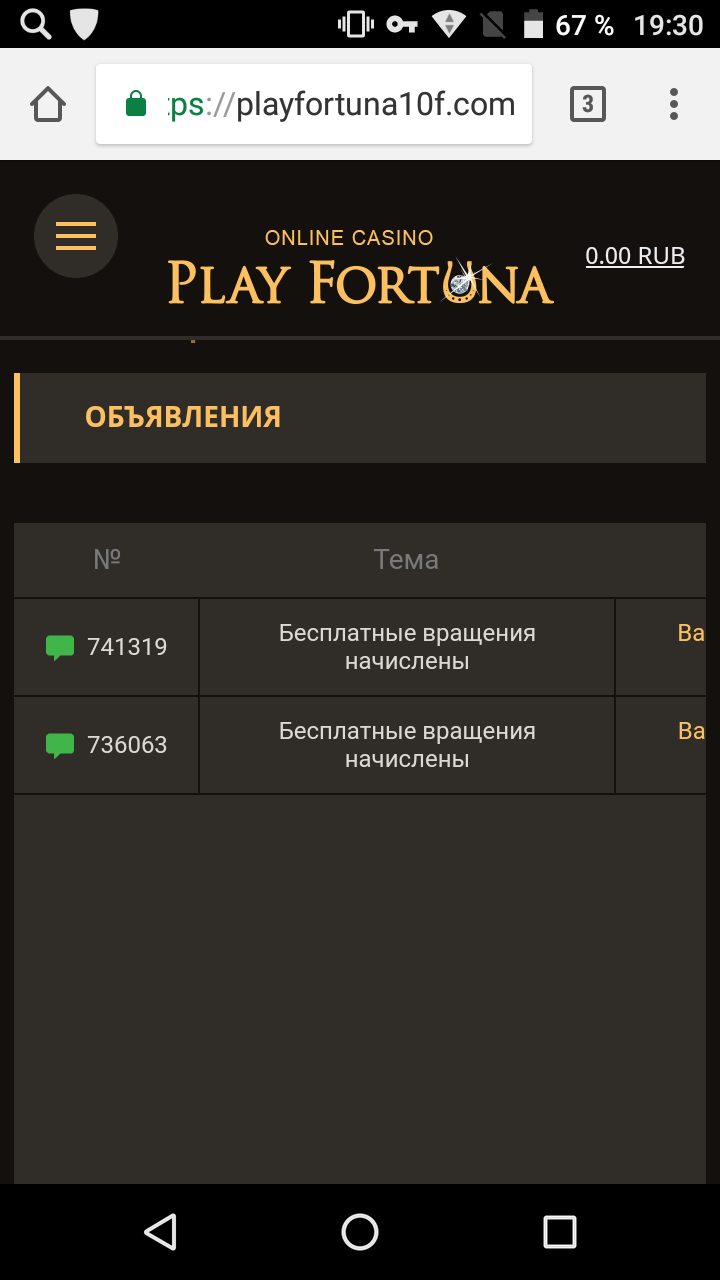
Task: Select the № column header
Action: 105,559
